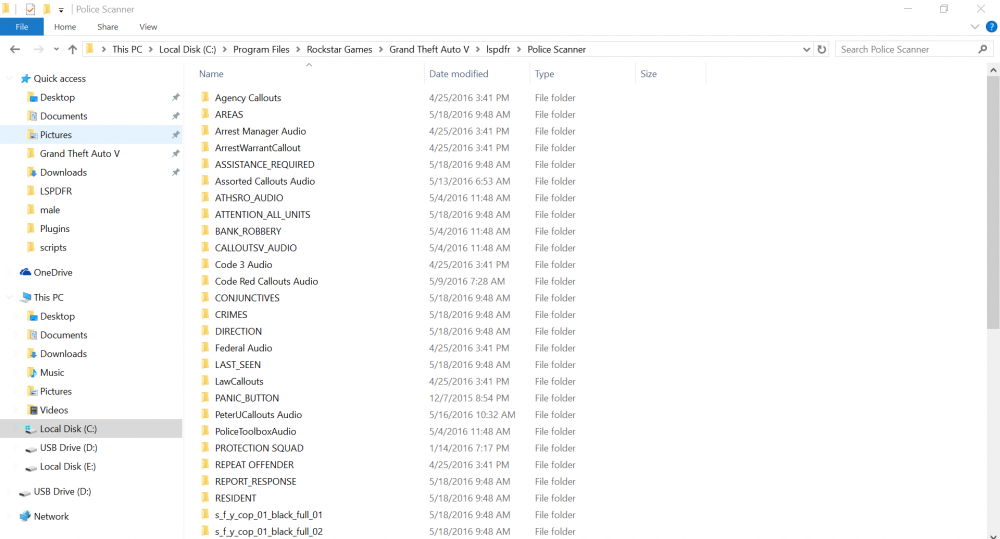This screenshot has height=539, width=1000.
Task: Expand chevron after This PC in path
Action: 151,49
